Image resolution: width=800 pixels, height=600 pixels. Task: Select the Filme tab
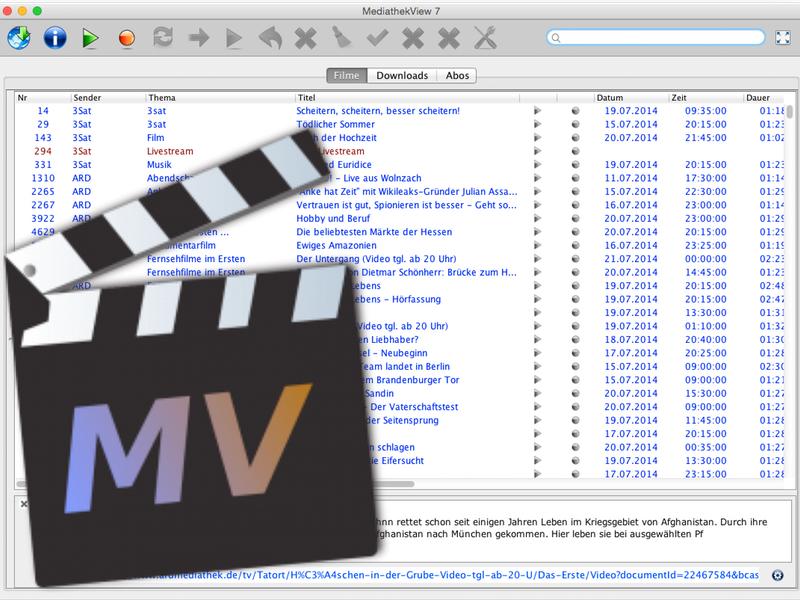(346, 76)
